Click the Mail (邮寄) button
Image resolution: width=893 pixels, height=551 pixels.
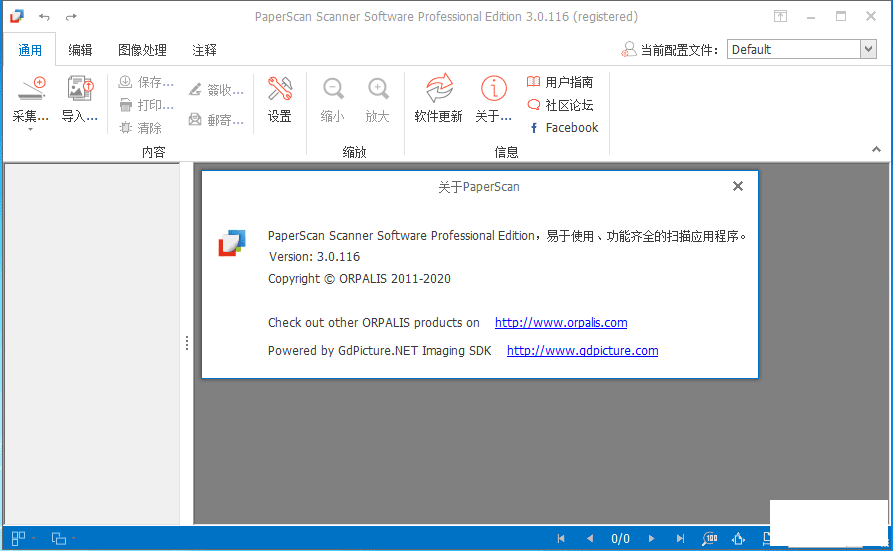coord(216,120)
